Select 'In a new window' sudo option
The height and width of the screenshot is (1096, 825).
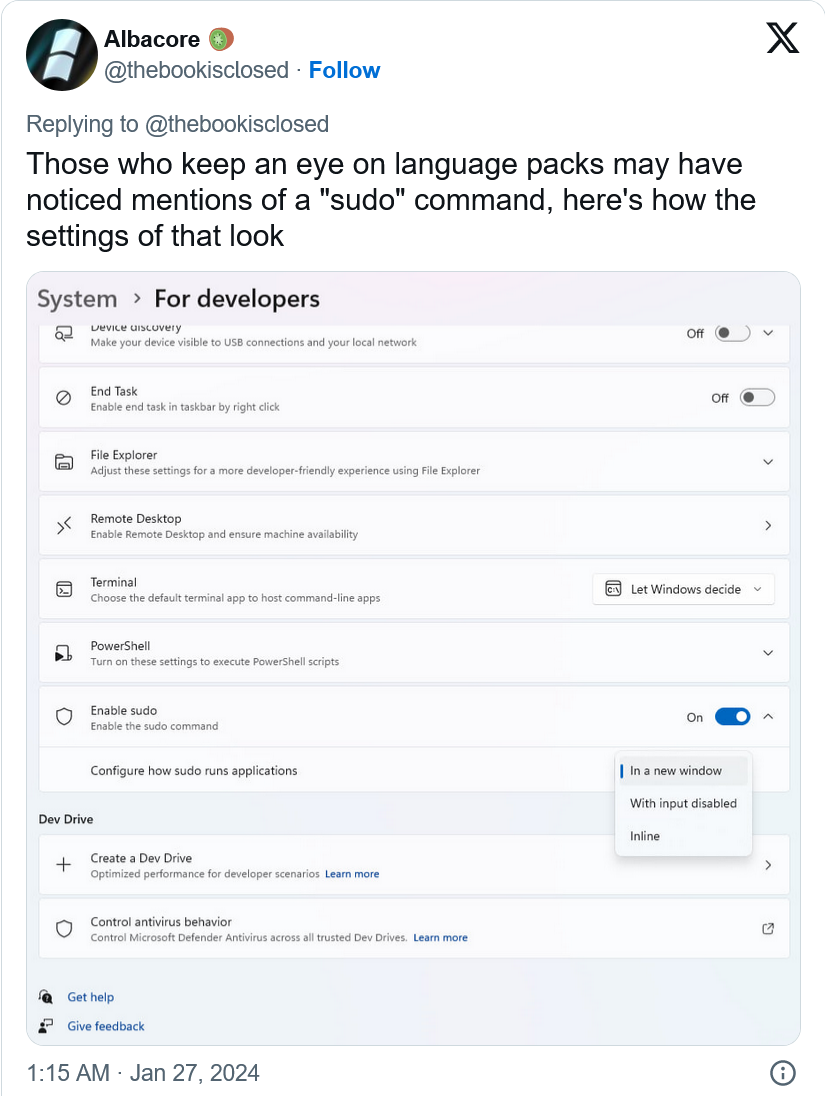(x=683, y=771)
